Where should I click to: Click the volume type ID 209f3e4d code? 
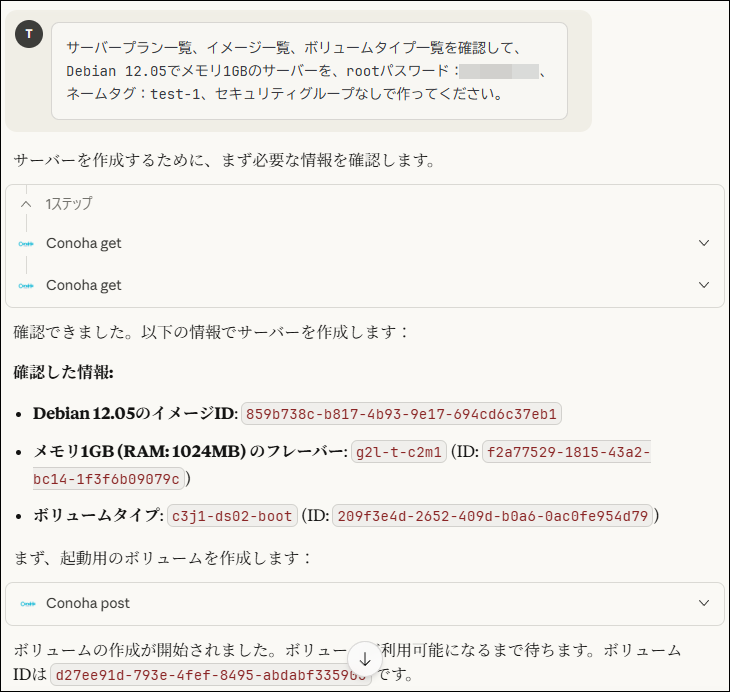pyautogui.click(x=494, y=516)
